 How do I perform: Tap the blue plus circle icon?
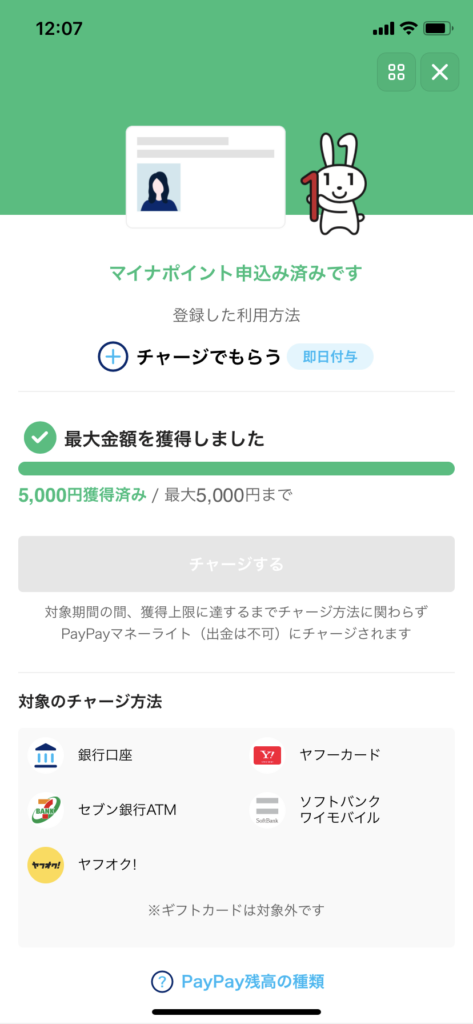click(112, 357)
